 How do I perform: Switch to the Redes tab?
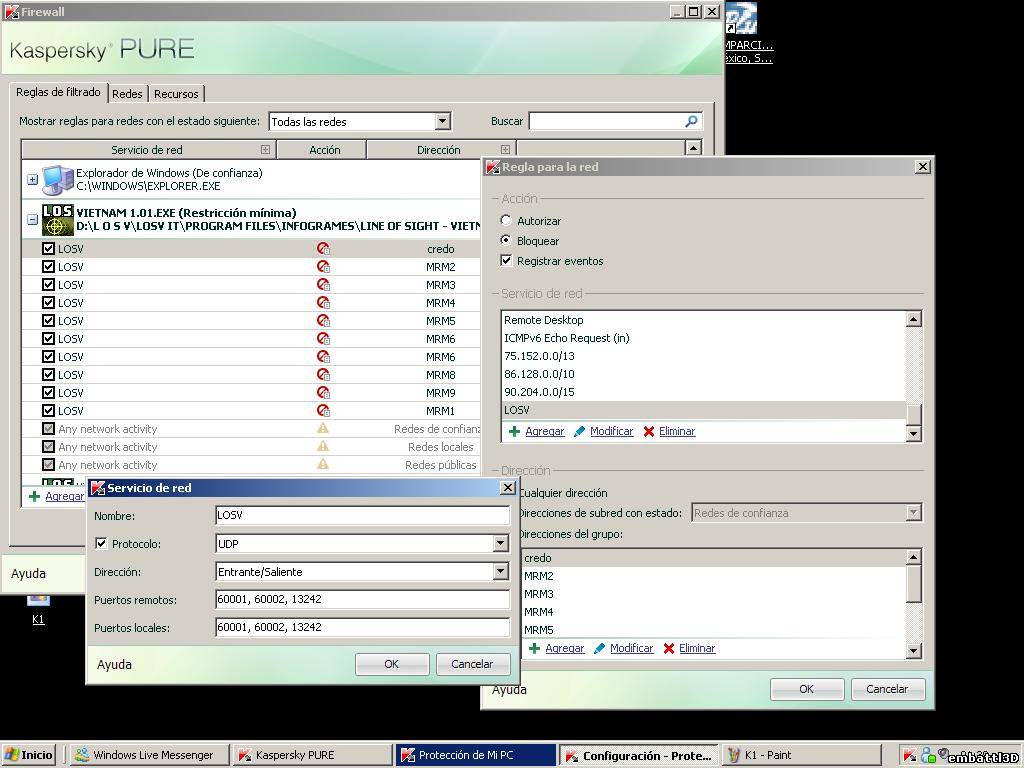pos(127,94)
